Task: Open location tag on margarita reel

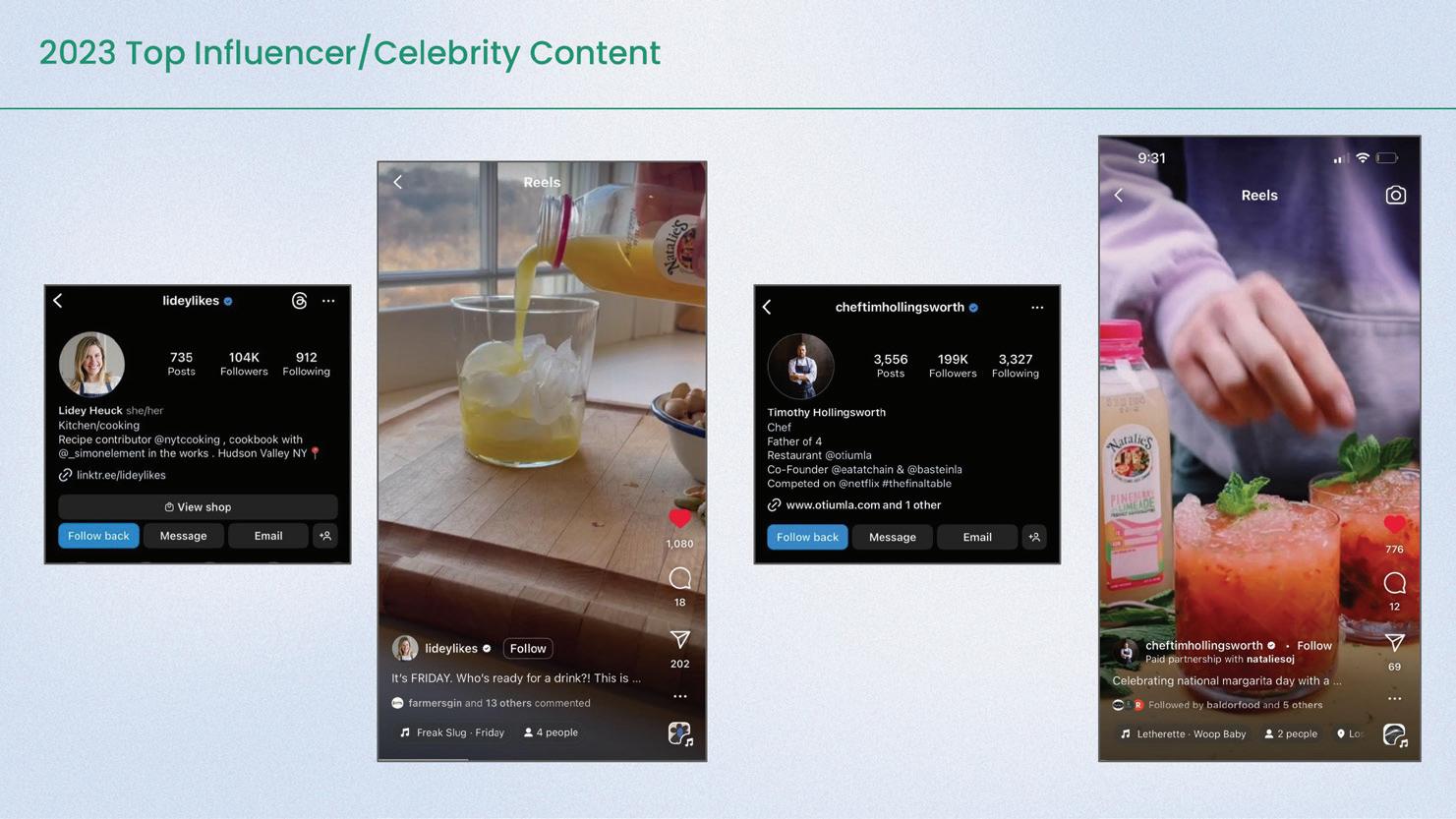Action: click(x=1350, y=734)
